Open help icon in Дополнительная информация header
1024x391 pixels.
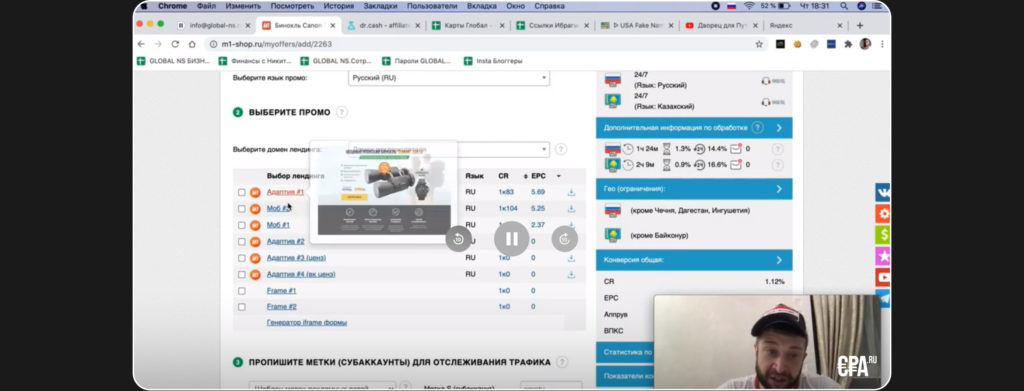(x=758, y=127)
